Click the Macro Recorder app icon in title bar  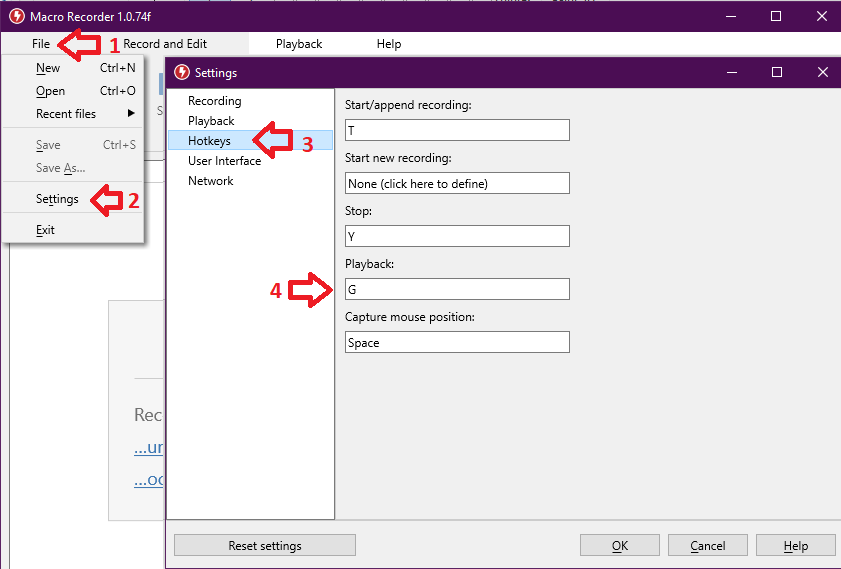pyautogui.click(x=16, y=16)
